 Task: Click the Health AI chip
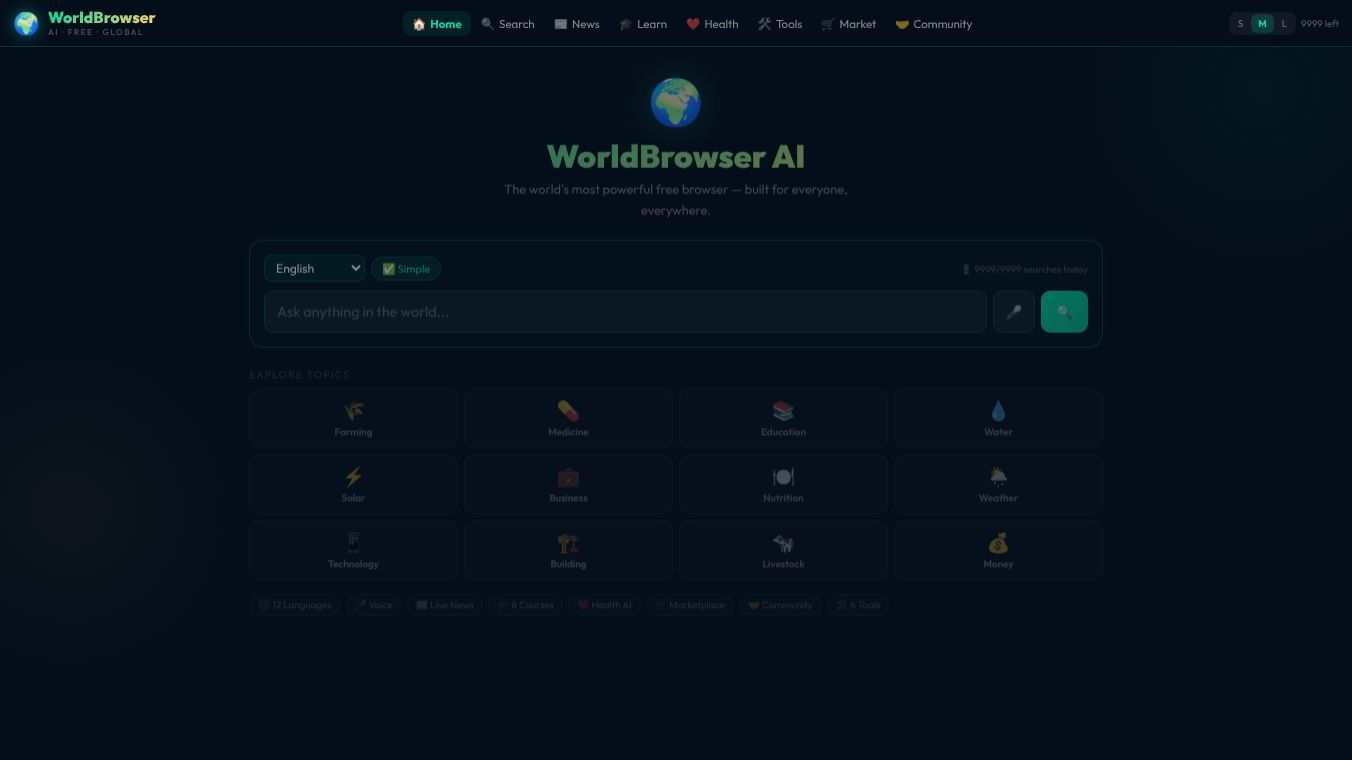click(x=605, y=605)
